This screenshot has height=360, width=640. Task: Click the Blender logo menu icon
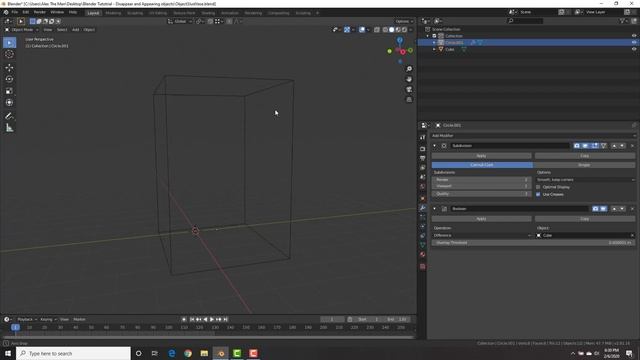tap(6, 12)
